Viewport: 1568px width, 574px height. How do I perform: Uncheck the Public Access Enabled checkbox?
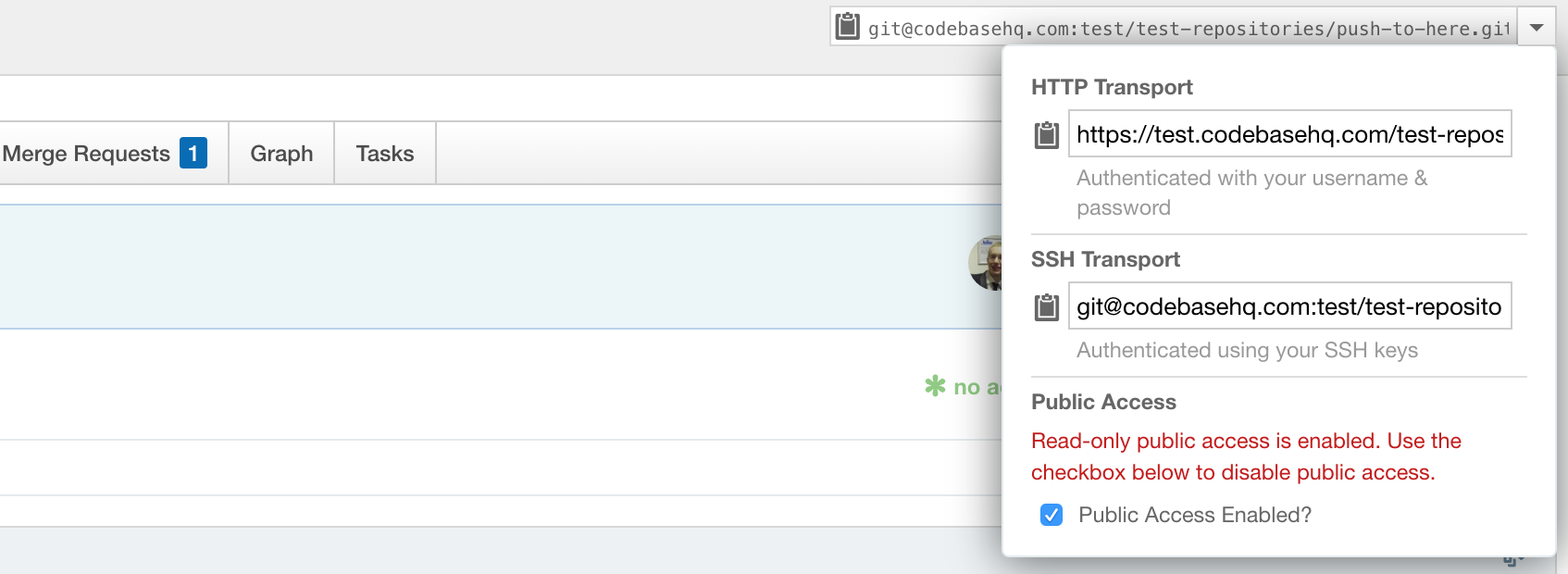pos(1052,515)
